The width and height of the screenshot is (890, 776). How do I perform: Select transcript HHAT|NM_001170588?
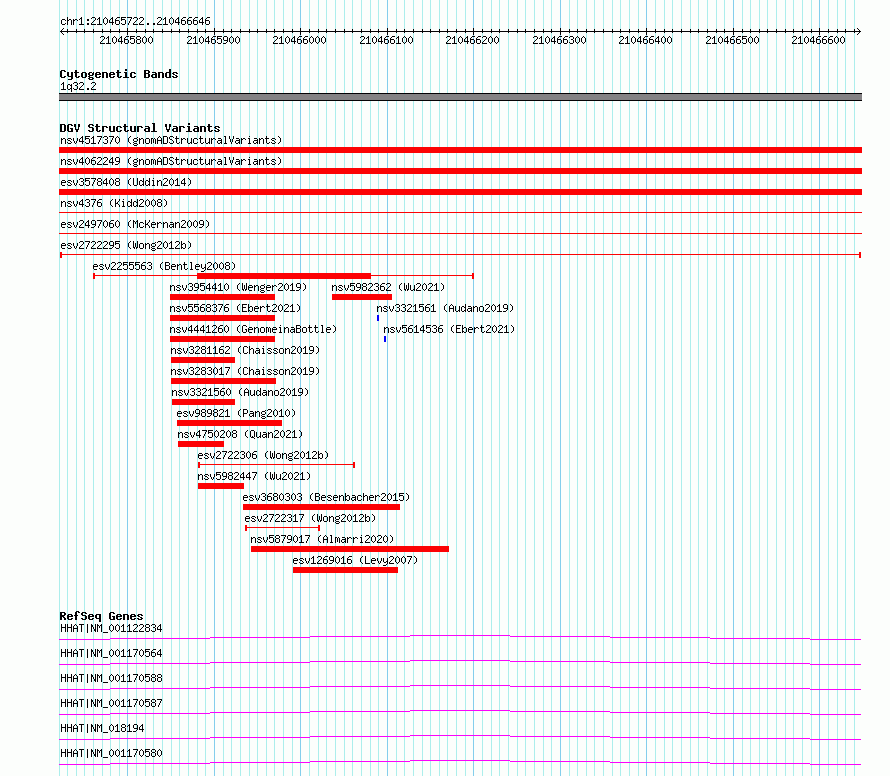111,678
